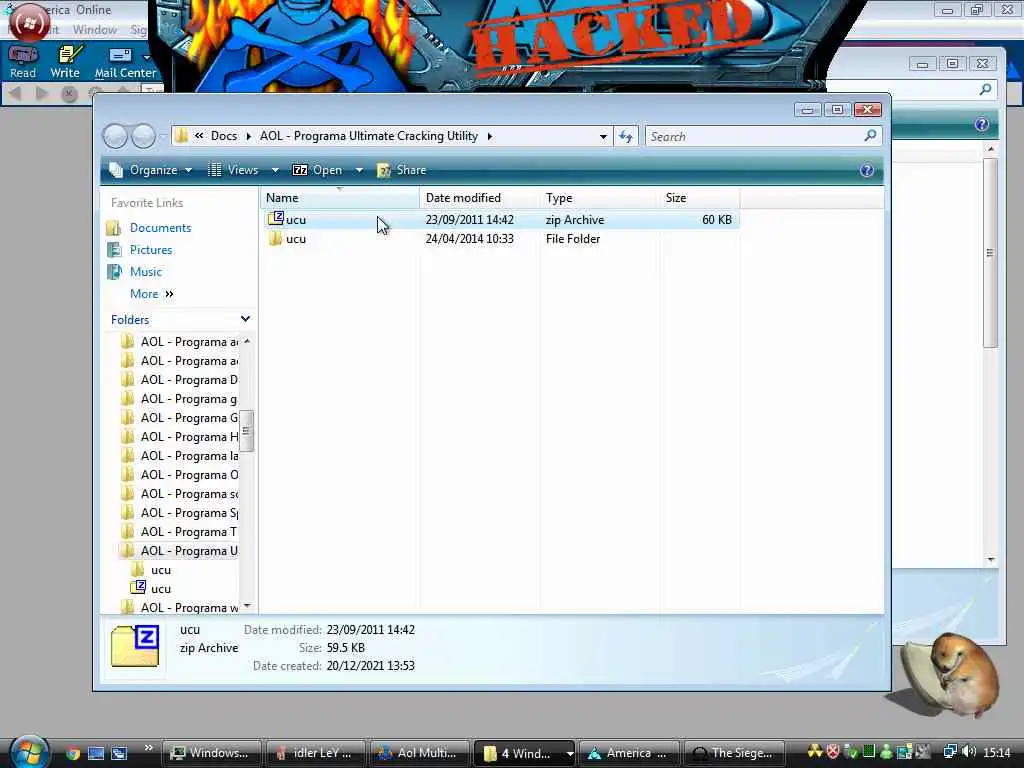Click the background window search magnifier
The image size is (1024, 768).
pyautogui.click(x=985, y=89)
